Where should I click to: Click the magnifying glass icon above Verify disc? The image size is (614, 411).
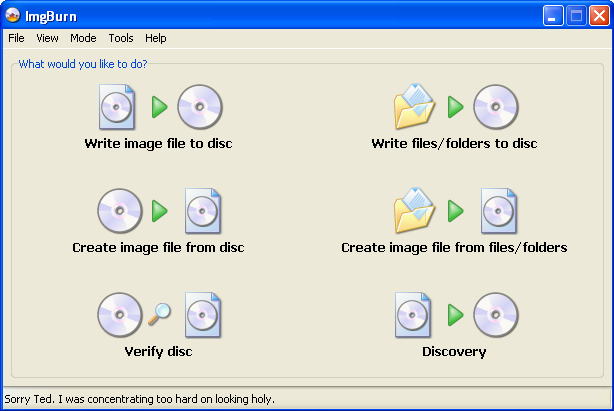coord(159,314)
